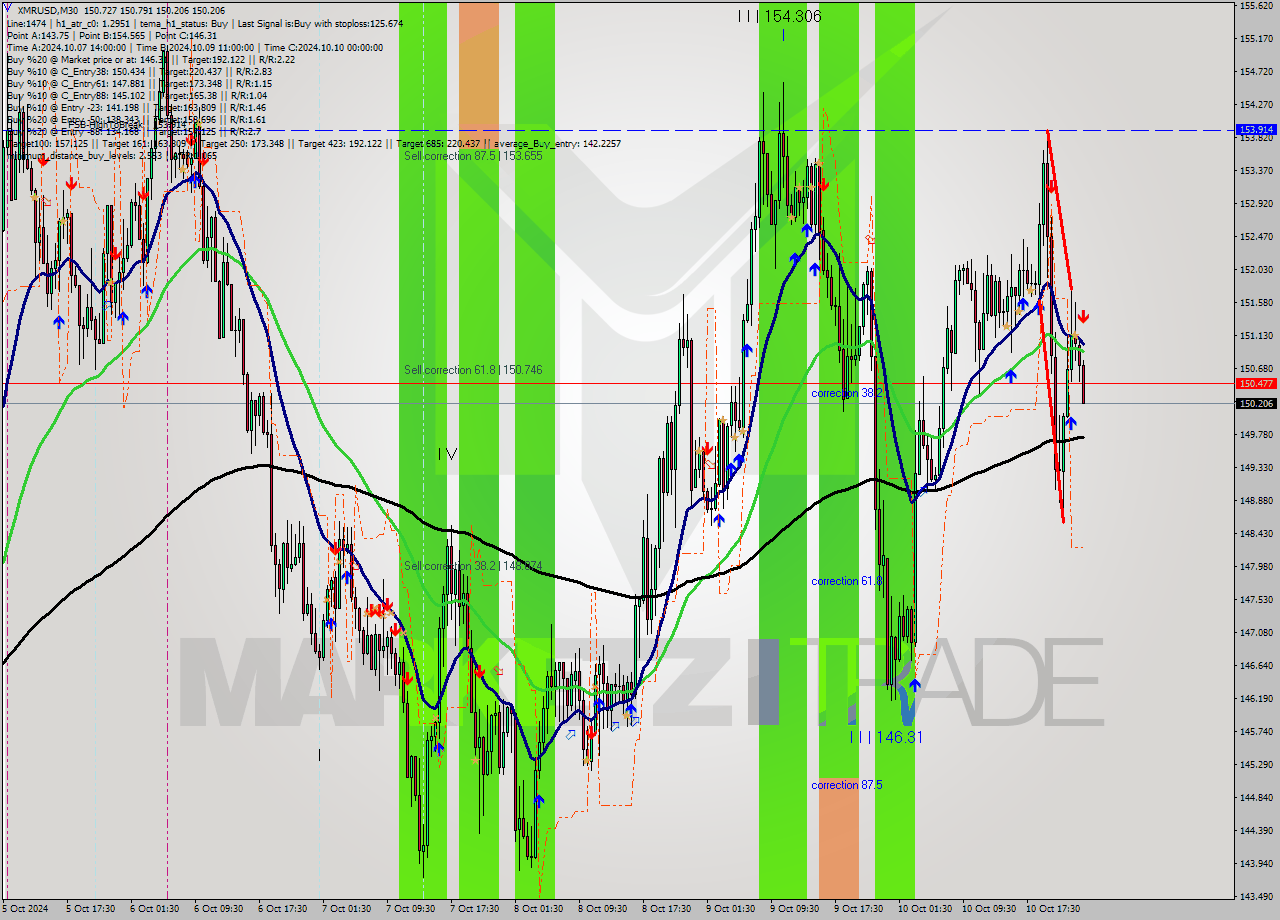Click the 'I I I 146.31' wave label
This screenshot has height=920, width=1280.
tap(886, 737)
